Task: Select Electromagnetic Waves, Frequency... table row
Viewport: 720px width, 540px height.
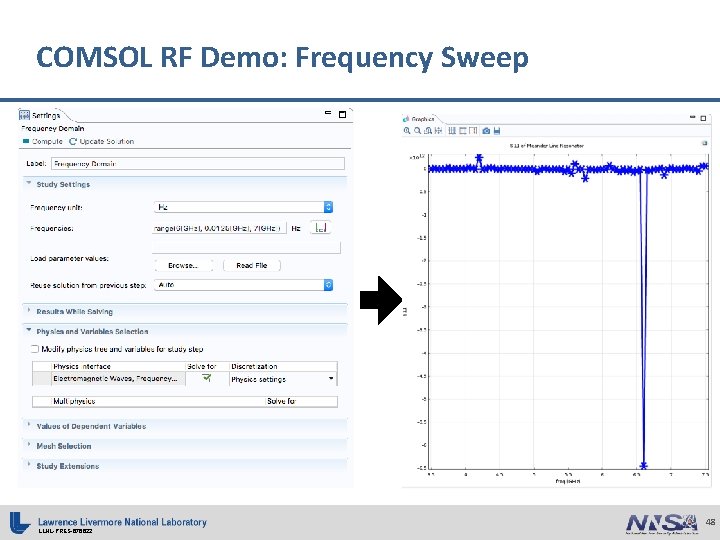Action: 185,379
